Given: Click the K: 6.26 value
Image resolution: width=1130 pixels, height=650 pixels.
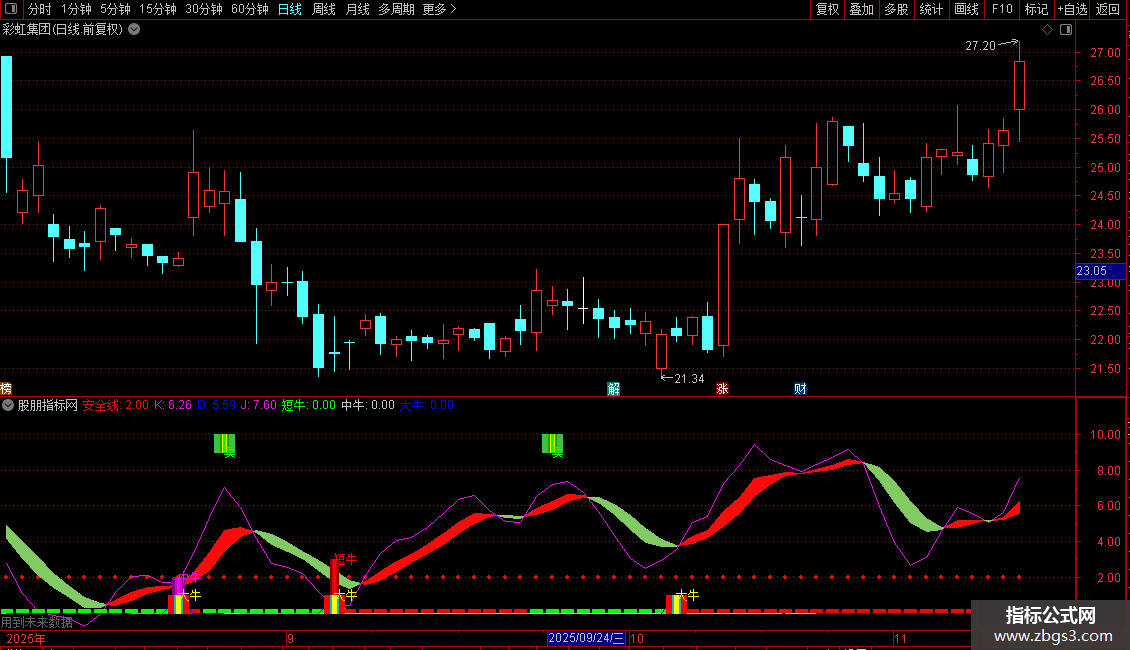Looking at the screenshot, I should [x=173, y=405].
